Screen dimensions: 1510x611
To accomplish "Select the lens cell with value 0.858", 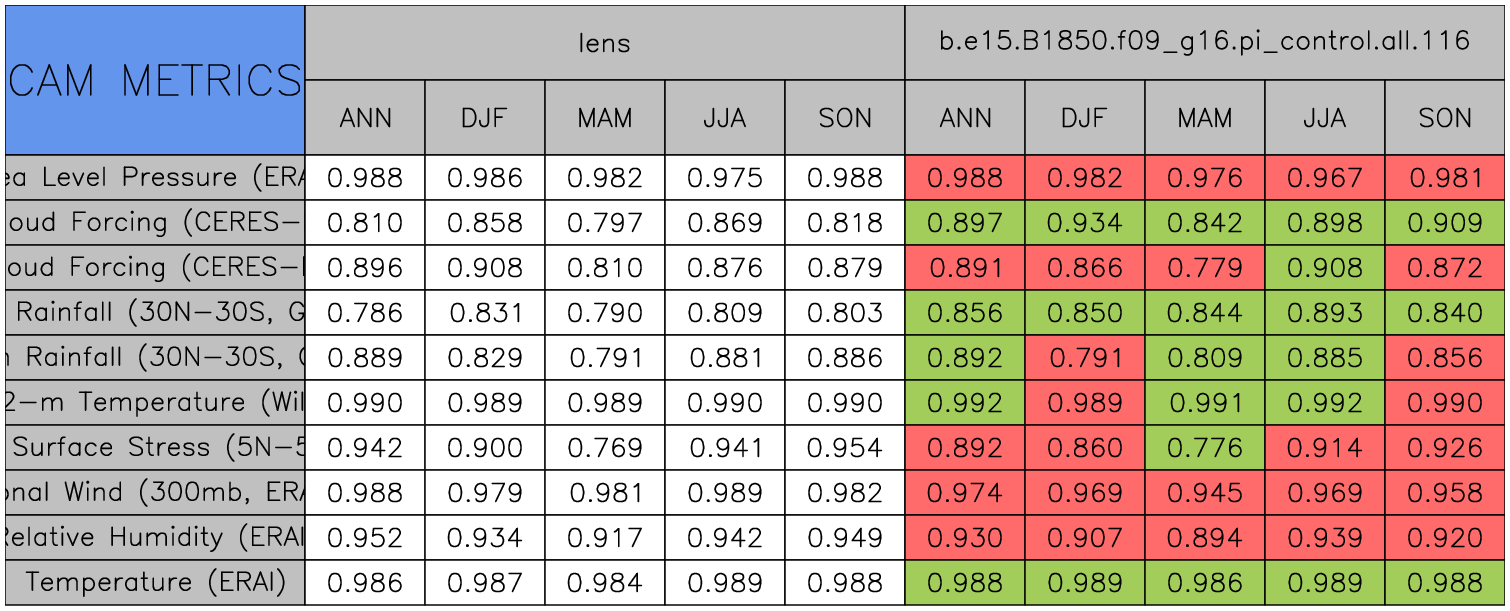I will click(484, 223).
